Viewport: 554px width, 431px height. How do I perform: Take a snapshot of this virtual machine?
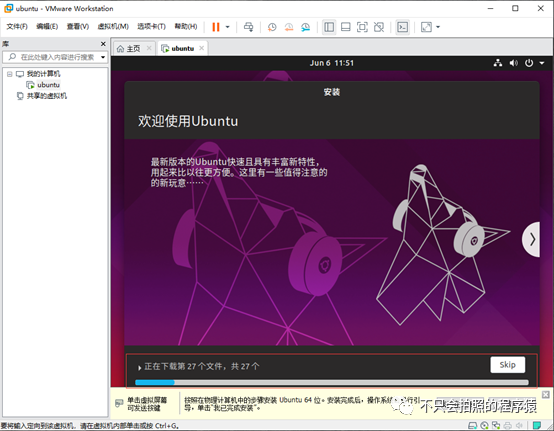point(272,27)
